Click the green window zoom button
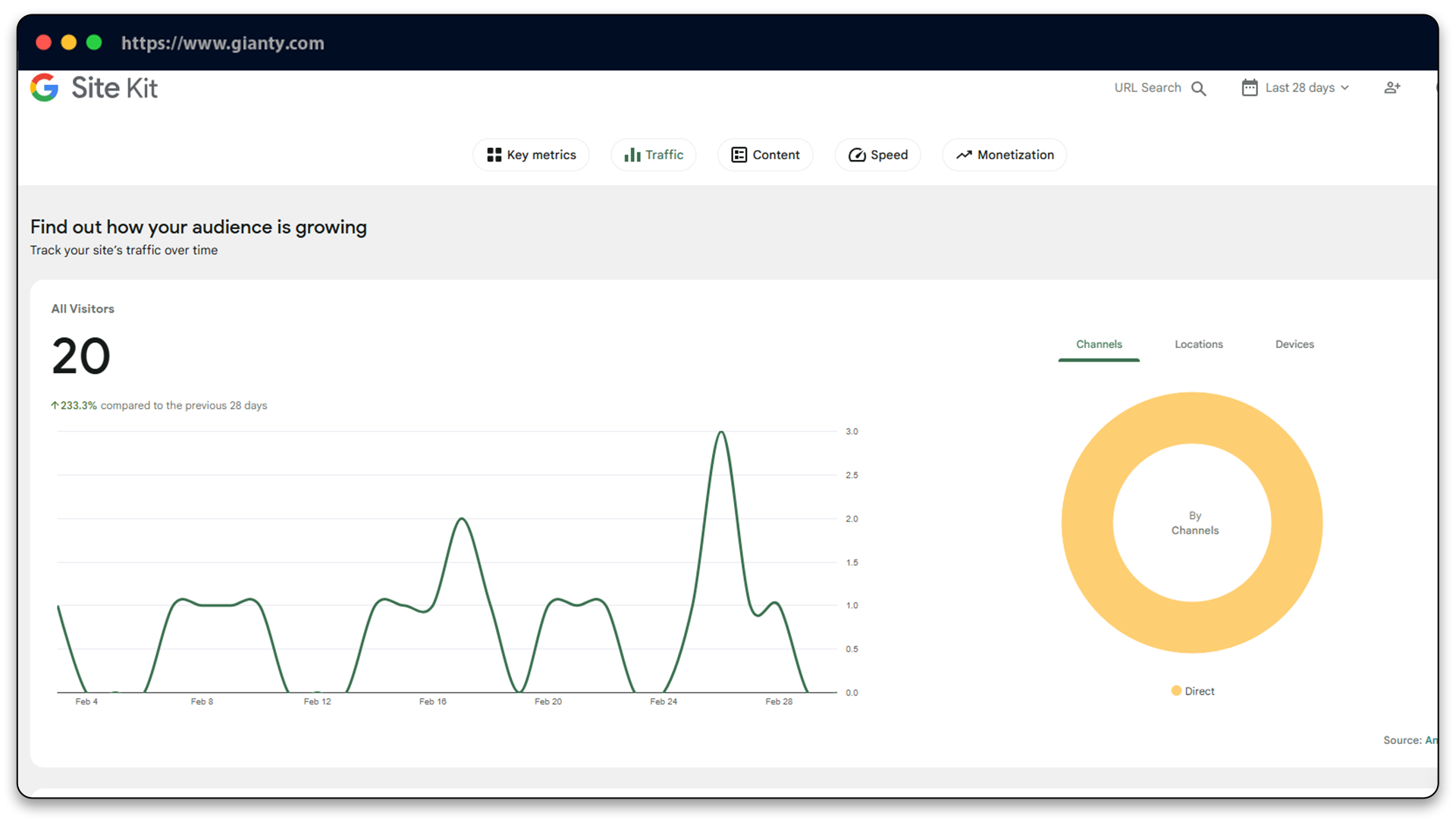The image size is (1456, 819). click(94, 42)
